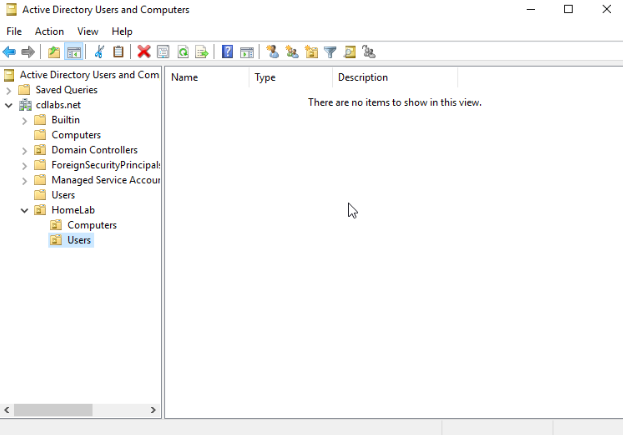623x435 pixels.
Task: Click the Back arrow toolbar icon
Action: [x=9, y=52]
